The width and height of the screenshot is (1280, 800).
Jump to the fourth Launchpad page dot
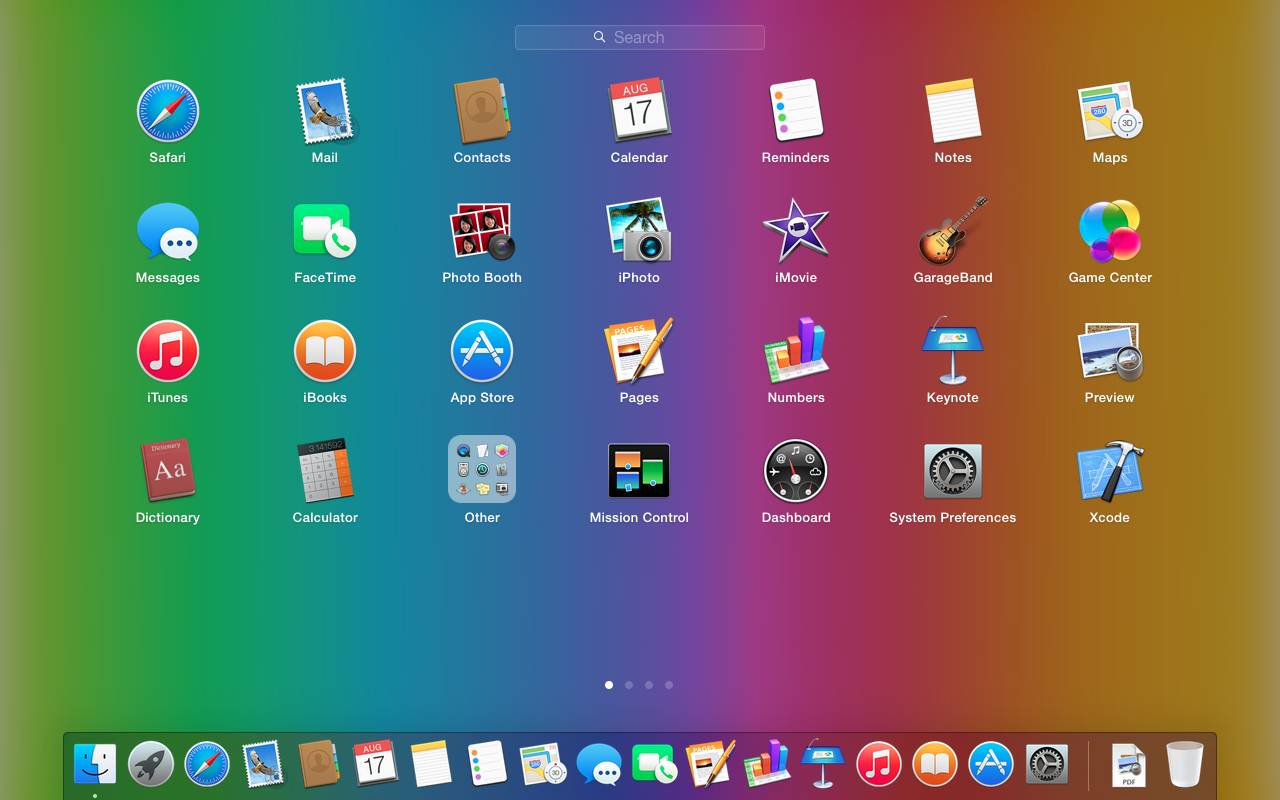669,685
